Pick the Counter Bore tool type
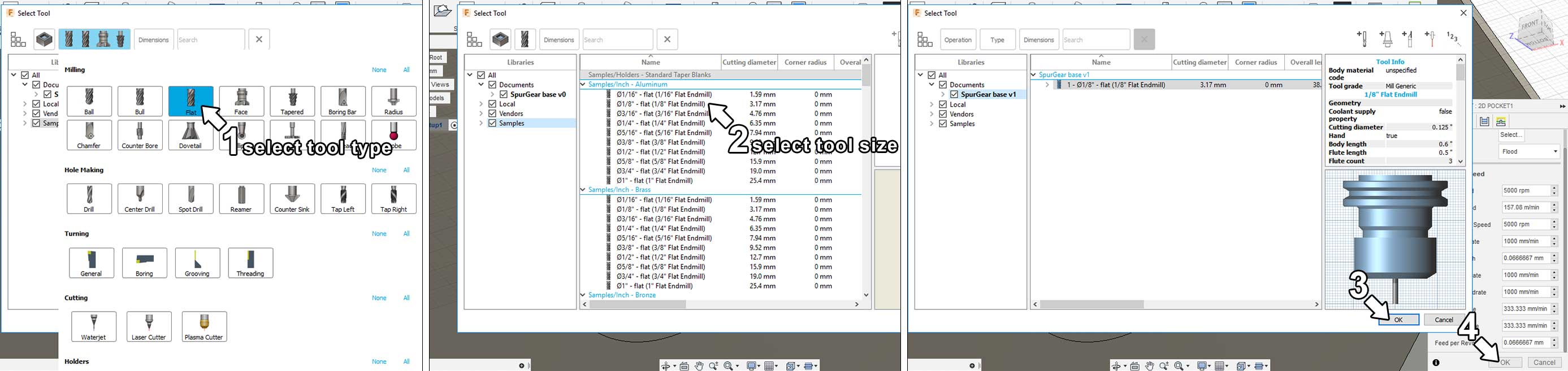The height and width of the screenshot is (371, 1568). click(x=140, y=135)
